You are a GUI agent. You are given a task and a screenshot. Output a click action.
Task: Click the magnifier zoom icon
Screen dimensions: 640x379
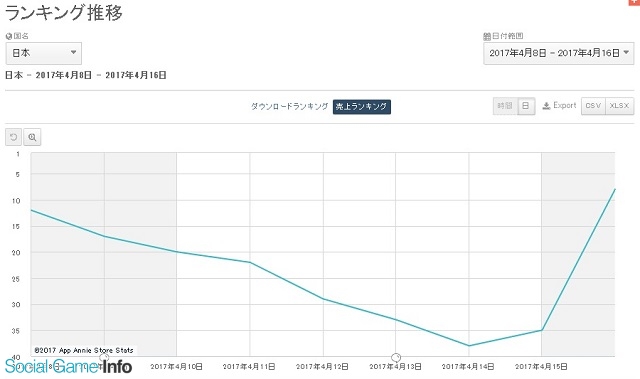click(32, 137)
